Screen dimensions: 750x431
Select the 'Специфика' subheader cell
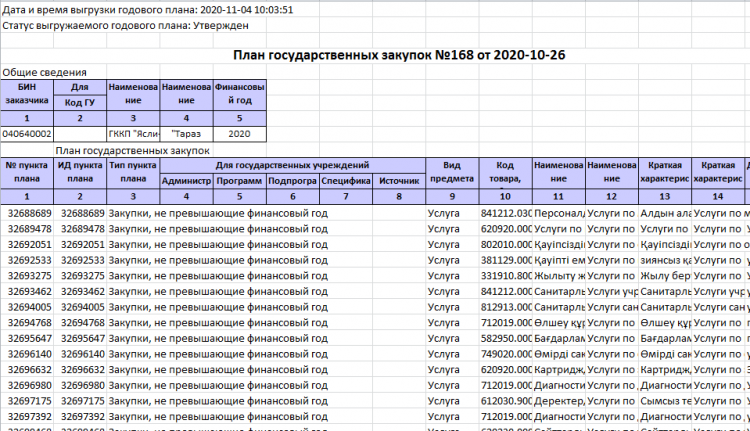pos(346,181)
